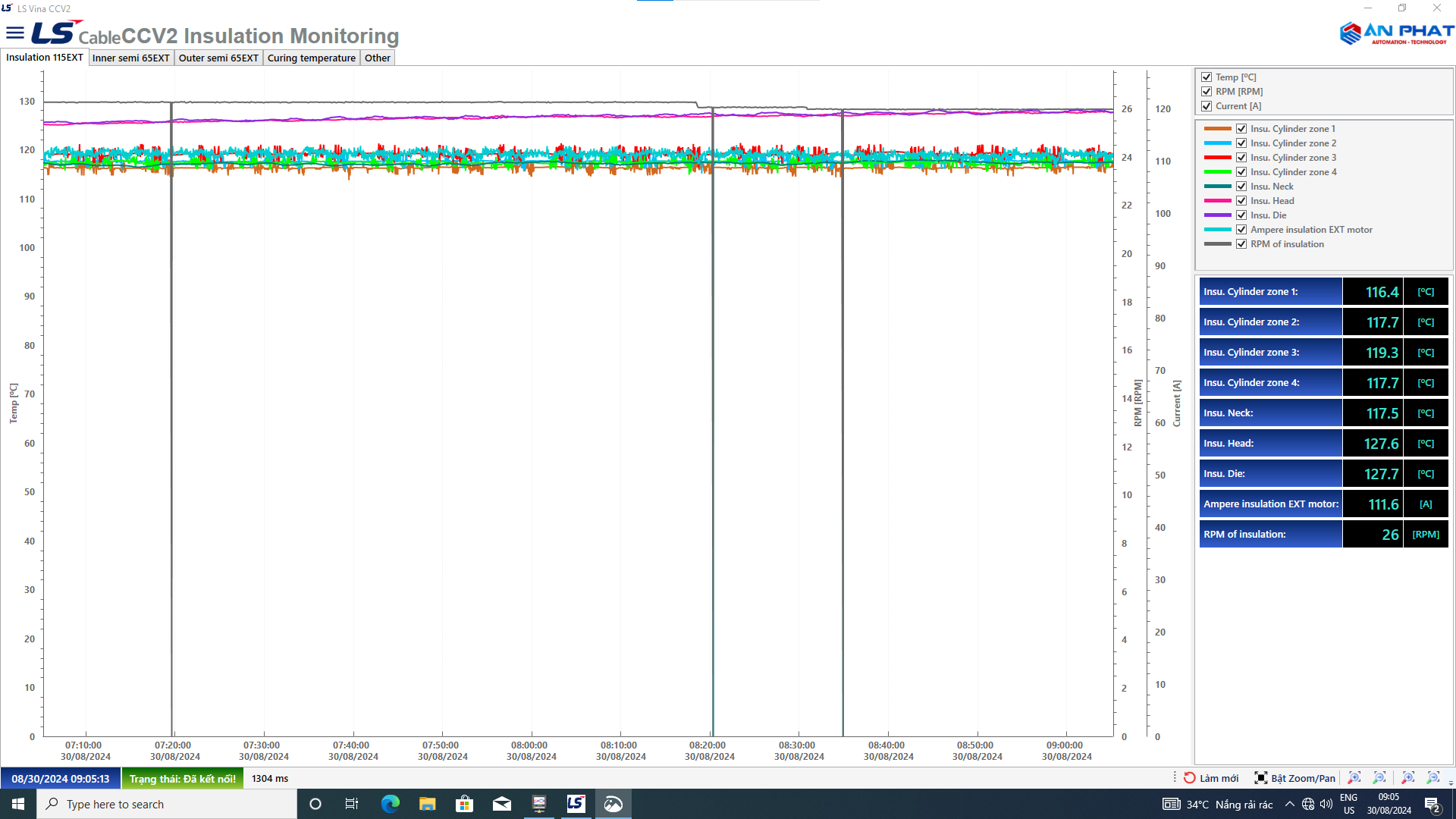Click the Làm mới refresh button

point(1212,778)
